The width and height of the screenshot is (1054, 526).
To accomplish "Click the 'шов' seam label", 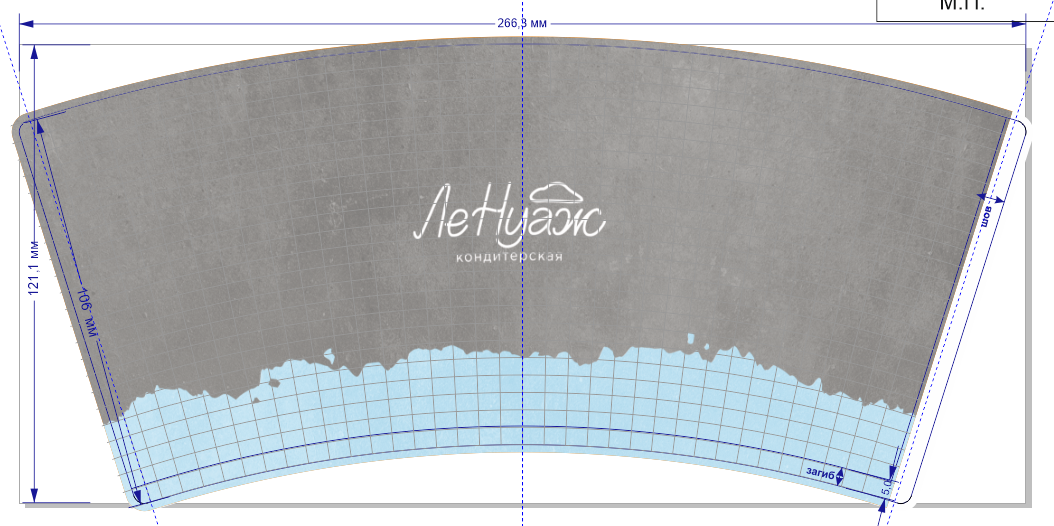I will pos(987,217).
